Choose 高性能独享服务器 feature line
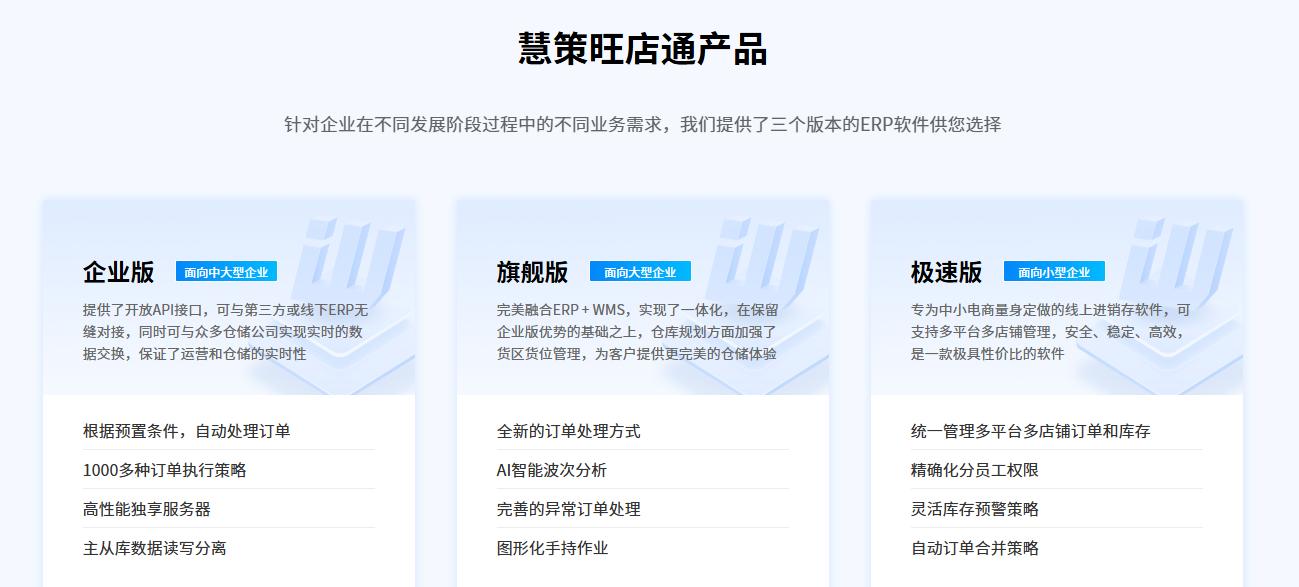Viewport: 1299px width, 587px height. (147, 509)
